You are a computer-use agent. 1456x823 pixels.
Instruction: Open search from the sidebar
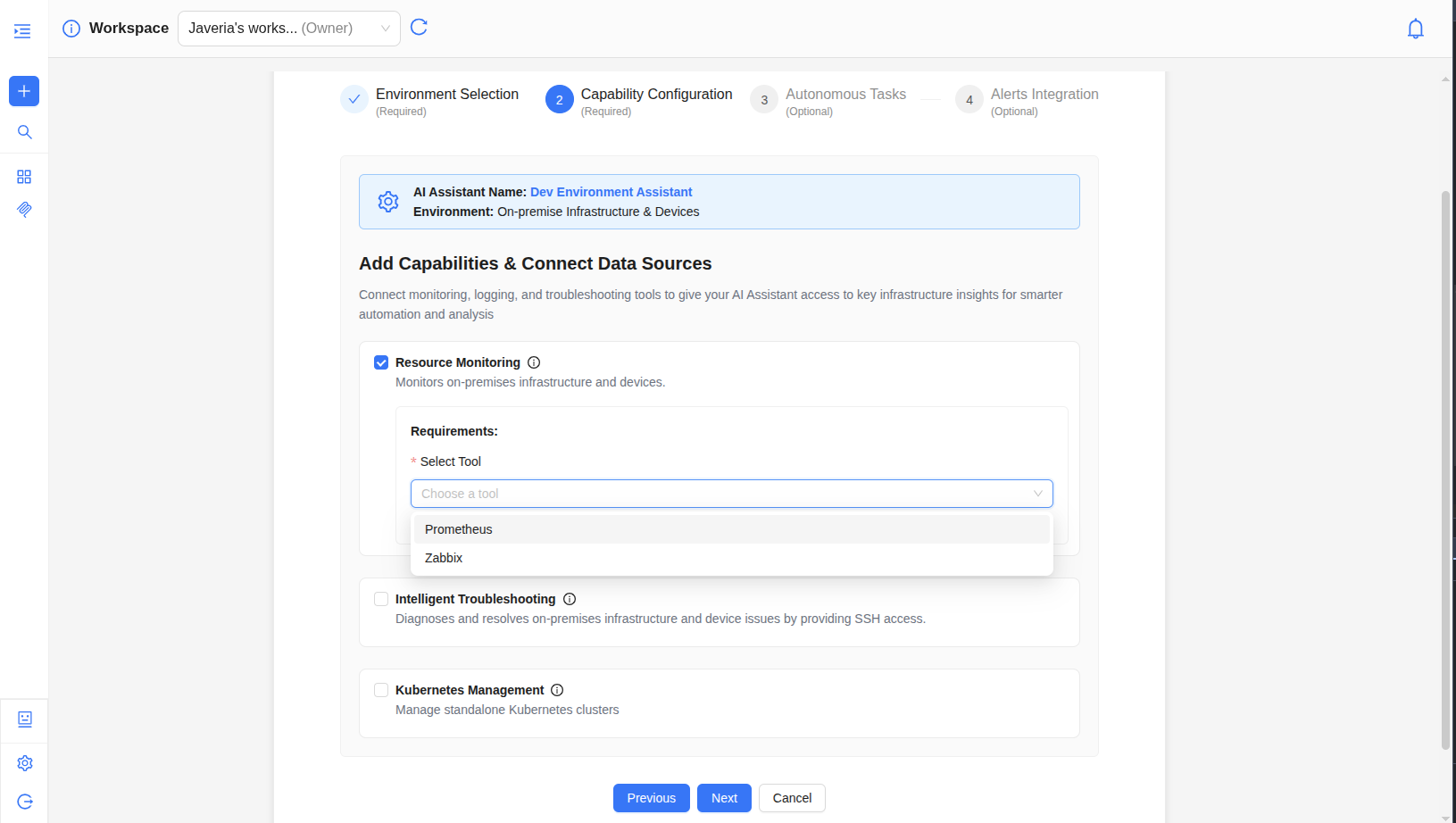(24, 132)
